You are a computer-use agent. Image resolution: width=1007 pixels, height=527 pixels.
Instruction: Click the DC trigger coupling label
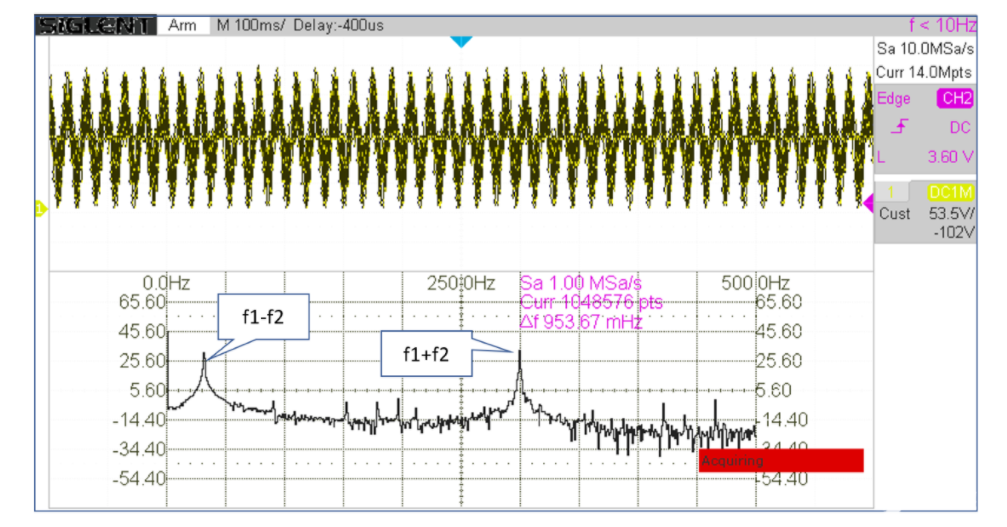960,128
